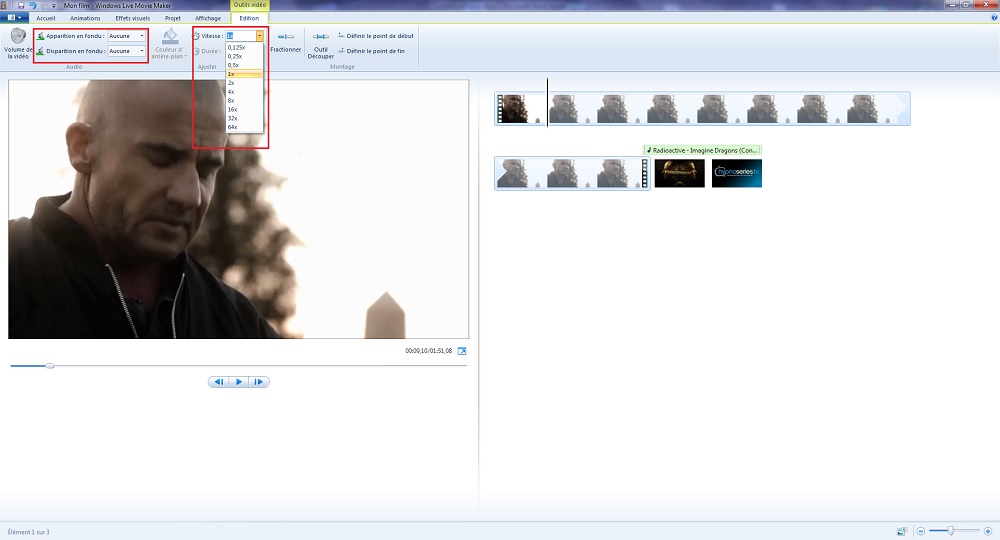Click the play button under preview
This screenshot has width=1000, height=540.
[x=239, y=382]
